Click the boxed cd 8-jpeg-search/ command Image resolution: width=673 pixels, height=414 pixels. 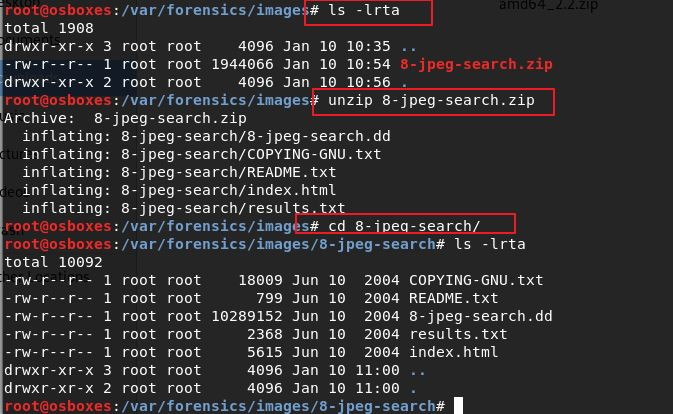point(405,226)
